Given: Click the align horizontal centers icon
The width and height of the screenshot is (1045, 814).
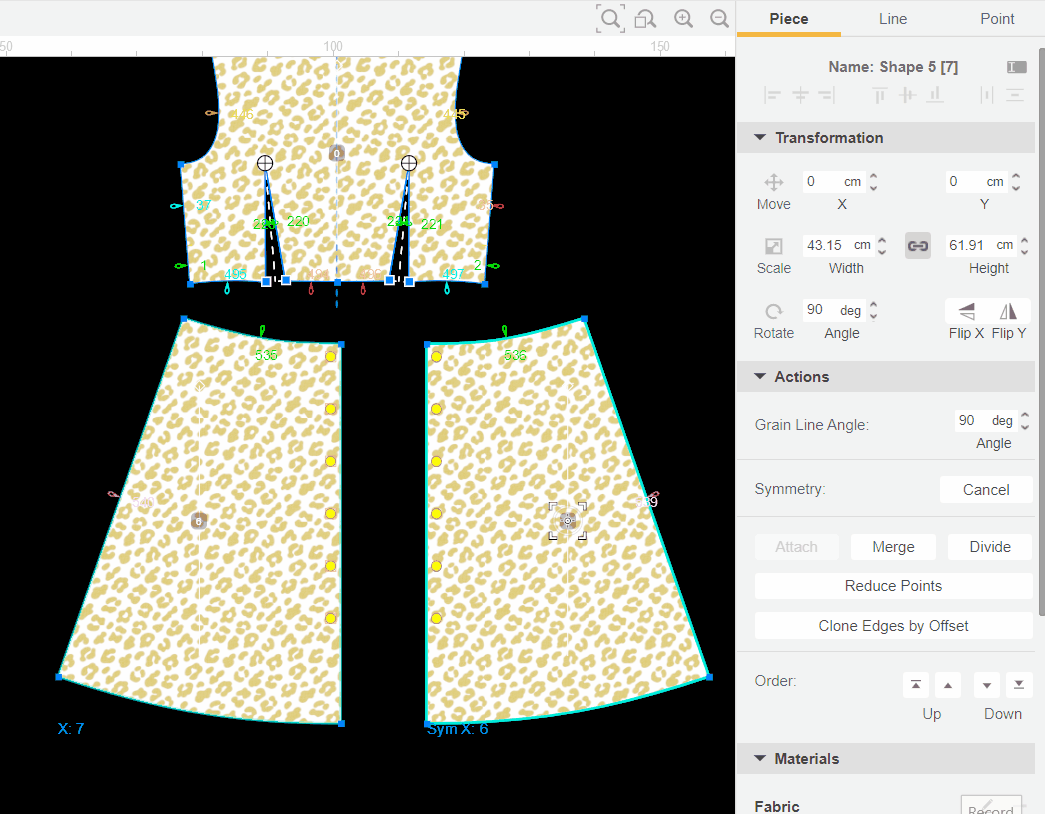Looking at the screenshot, I should (x=800, y=95).
